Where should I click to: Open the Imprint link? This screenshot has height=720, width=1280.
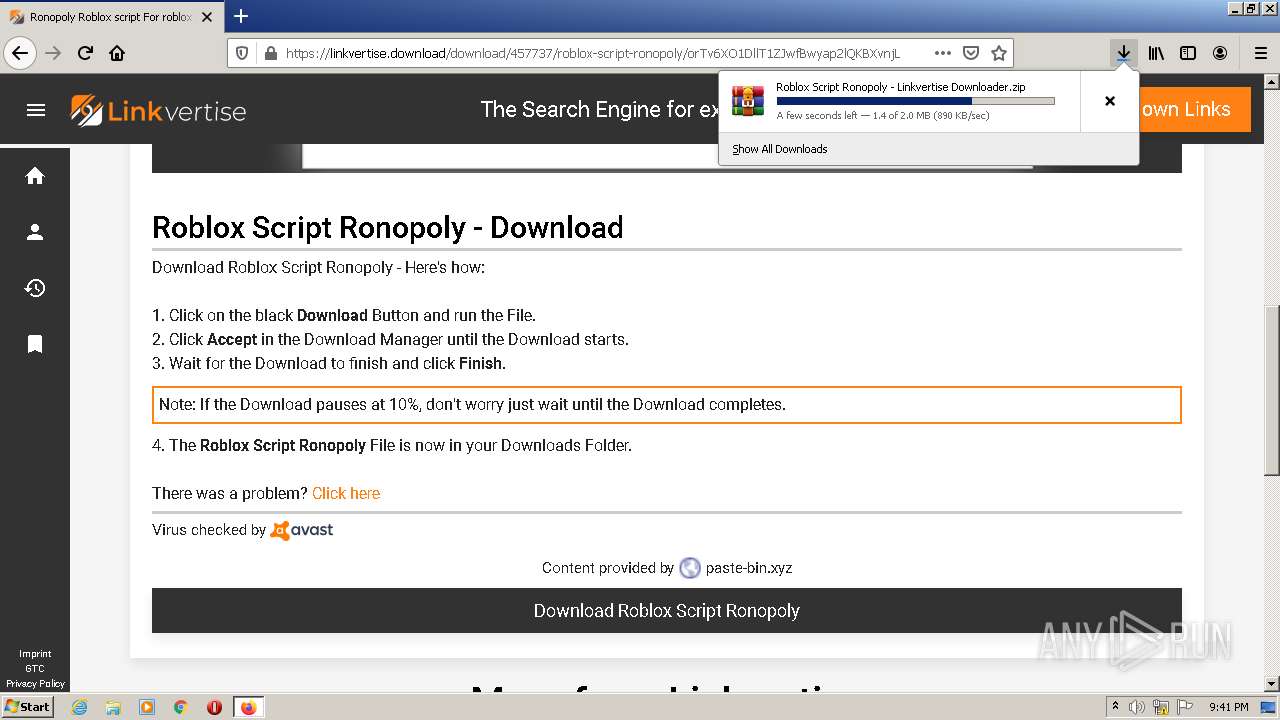(35, 654)
